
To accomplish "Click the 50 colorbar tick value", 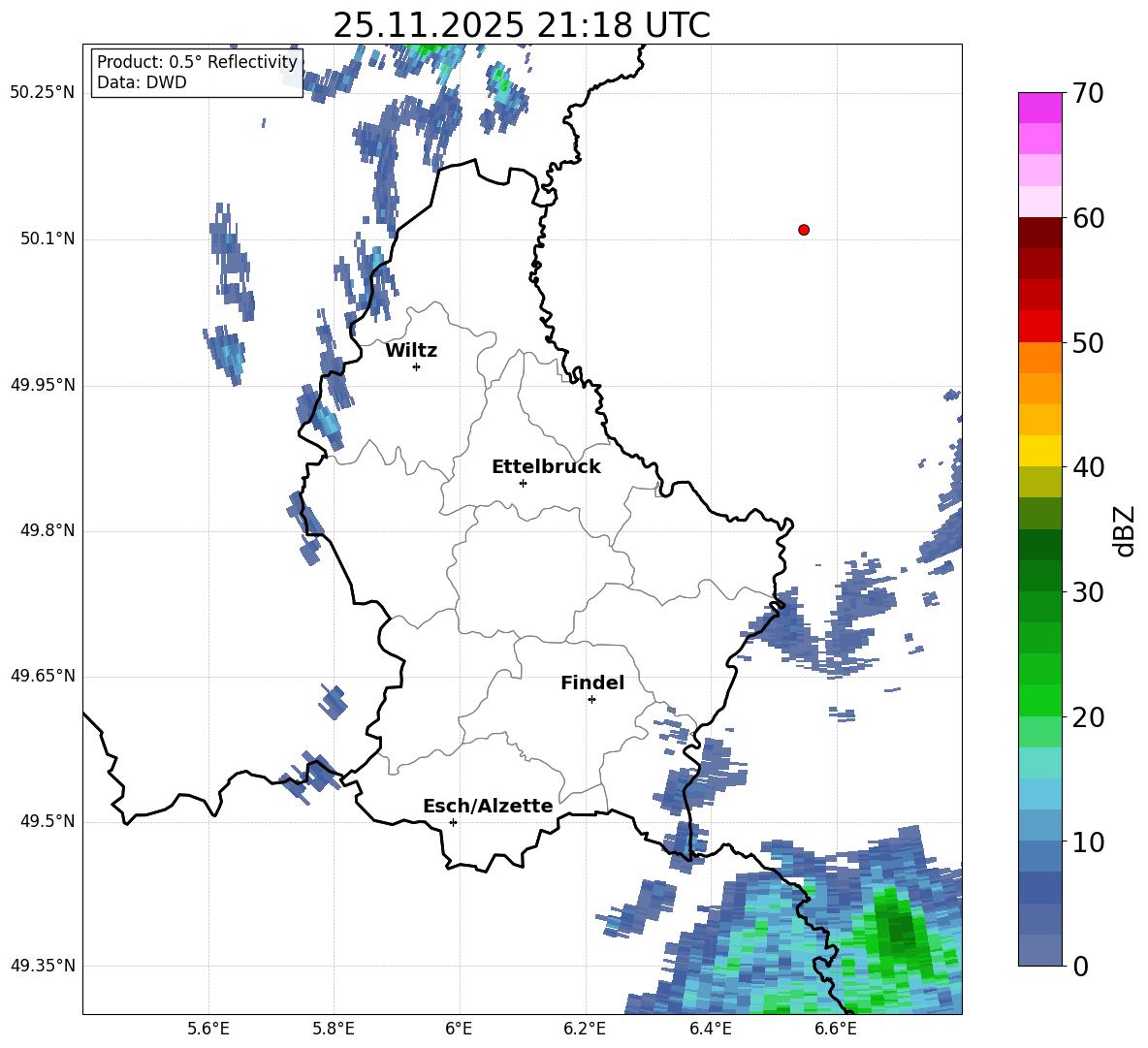I will (1088, 342).
